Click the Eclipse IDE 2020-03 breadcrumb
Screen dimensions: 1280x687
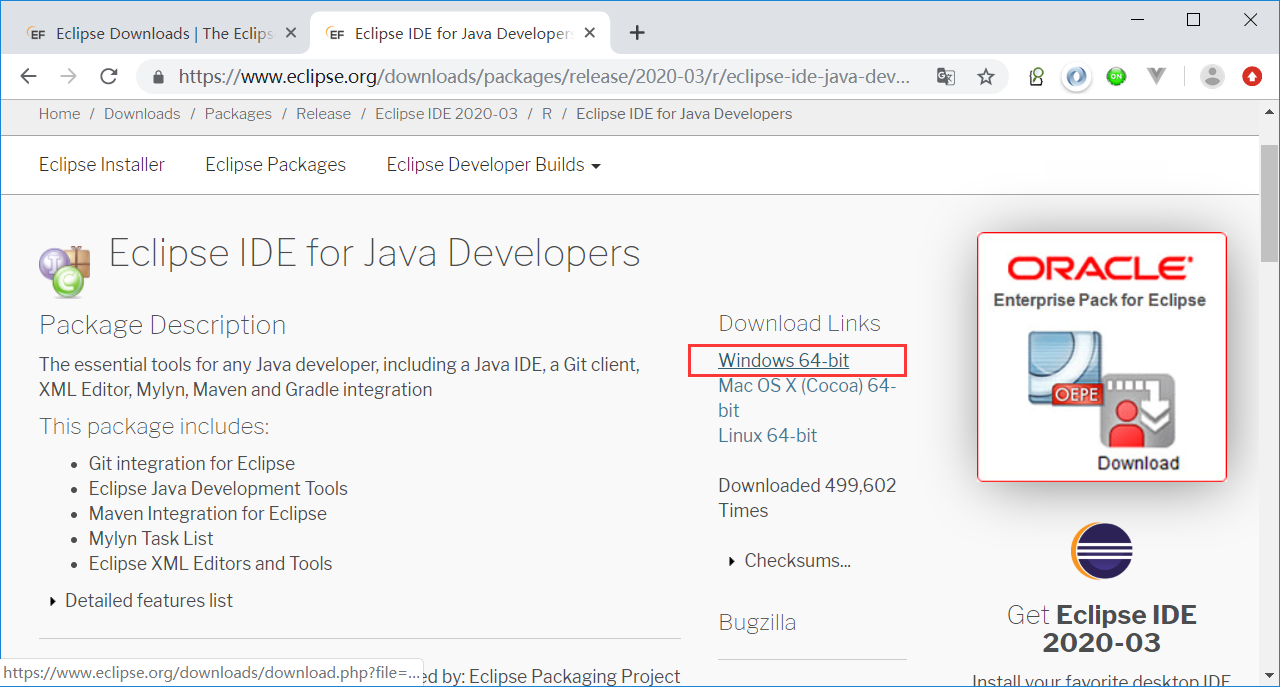(446, 114)
